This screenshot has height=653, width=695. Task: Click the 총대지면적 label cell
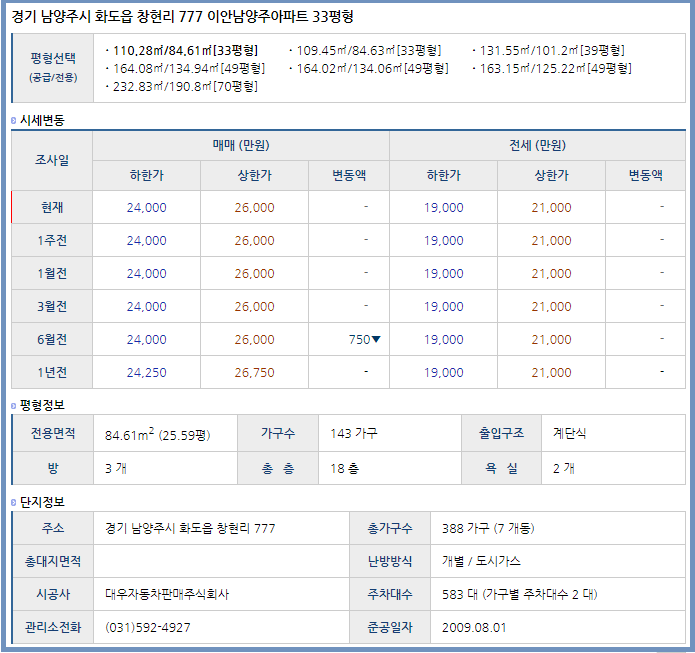53,561
